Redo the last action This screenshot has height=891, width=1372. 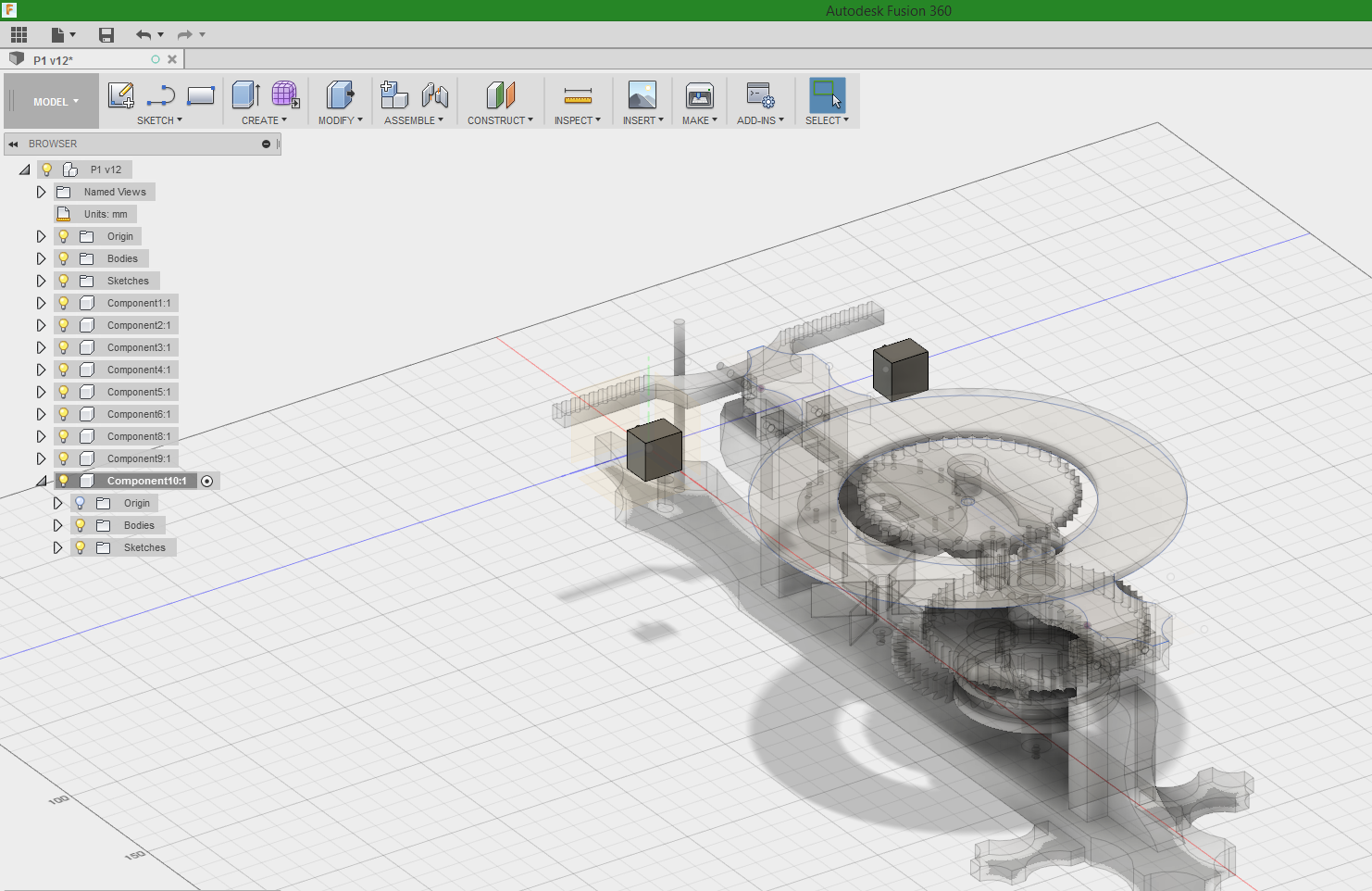(185, 35)
